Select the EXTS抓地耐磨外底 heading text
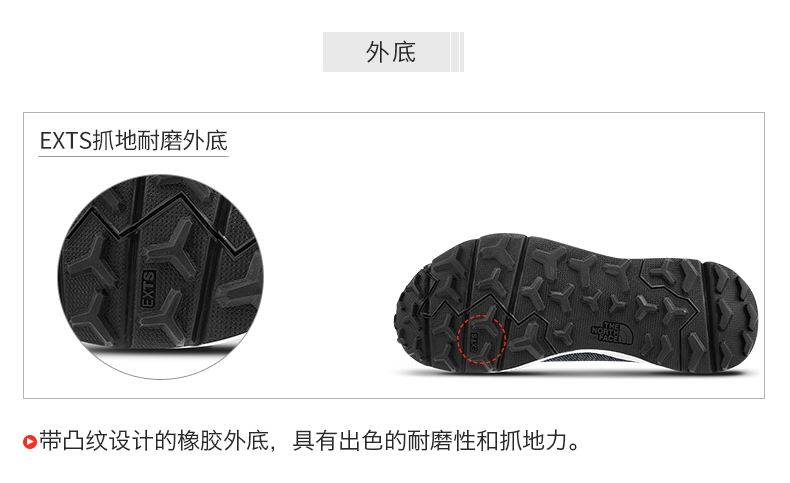Viewport: 790px width, 483px height. (134, 141)
